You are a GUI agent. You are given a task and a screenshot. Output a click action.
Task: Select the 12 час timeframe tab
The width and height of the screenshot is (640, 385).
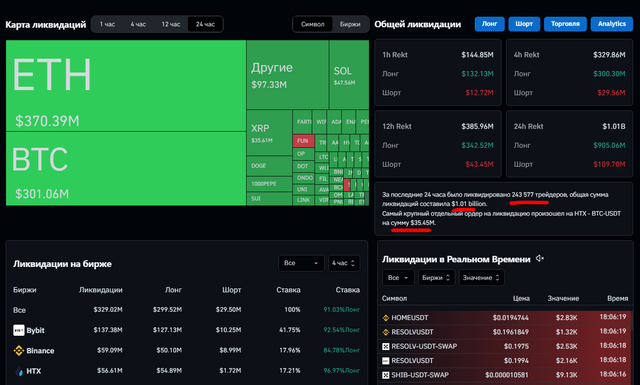pyautogui.click(x=171, y=24)
